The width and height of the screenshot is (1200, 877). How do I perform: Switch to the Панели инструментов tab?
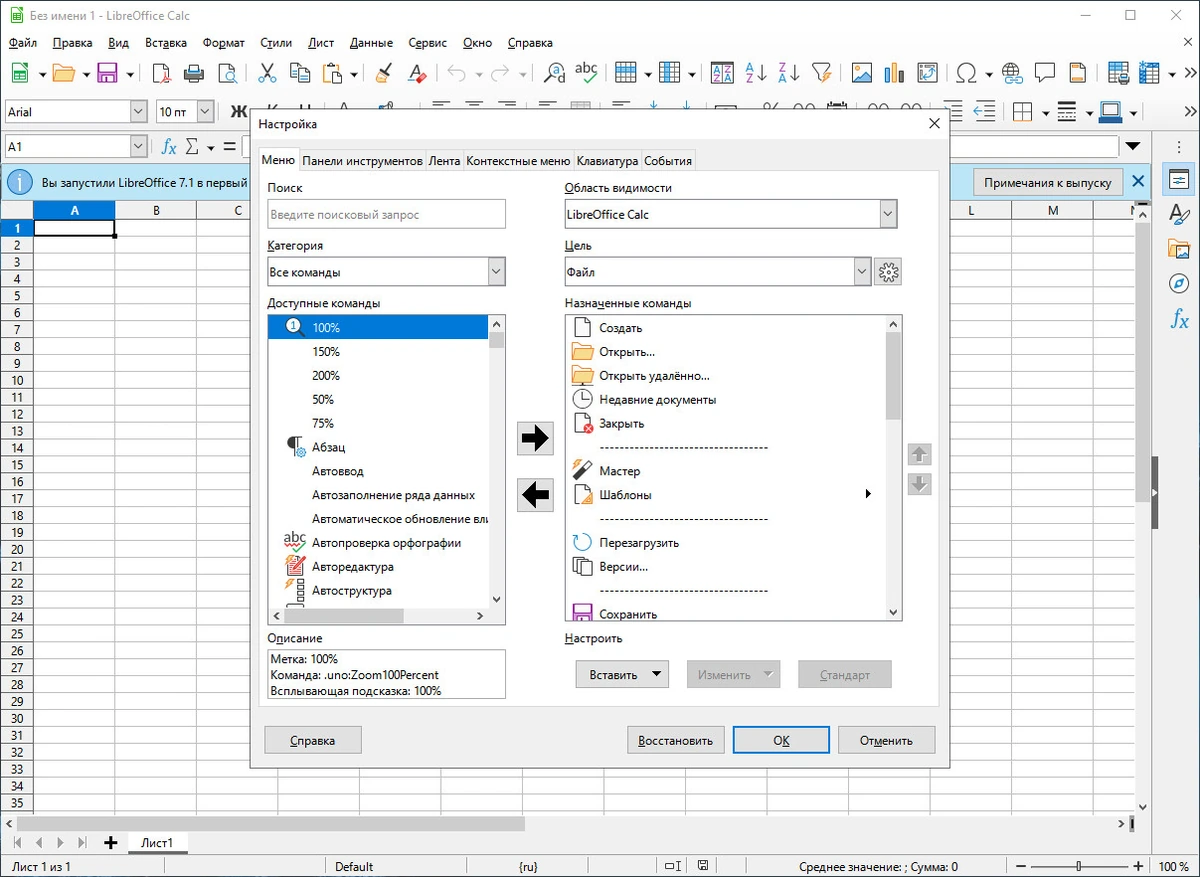(x=362, y=161)
